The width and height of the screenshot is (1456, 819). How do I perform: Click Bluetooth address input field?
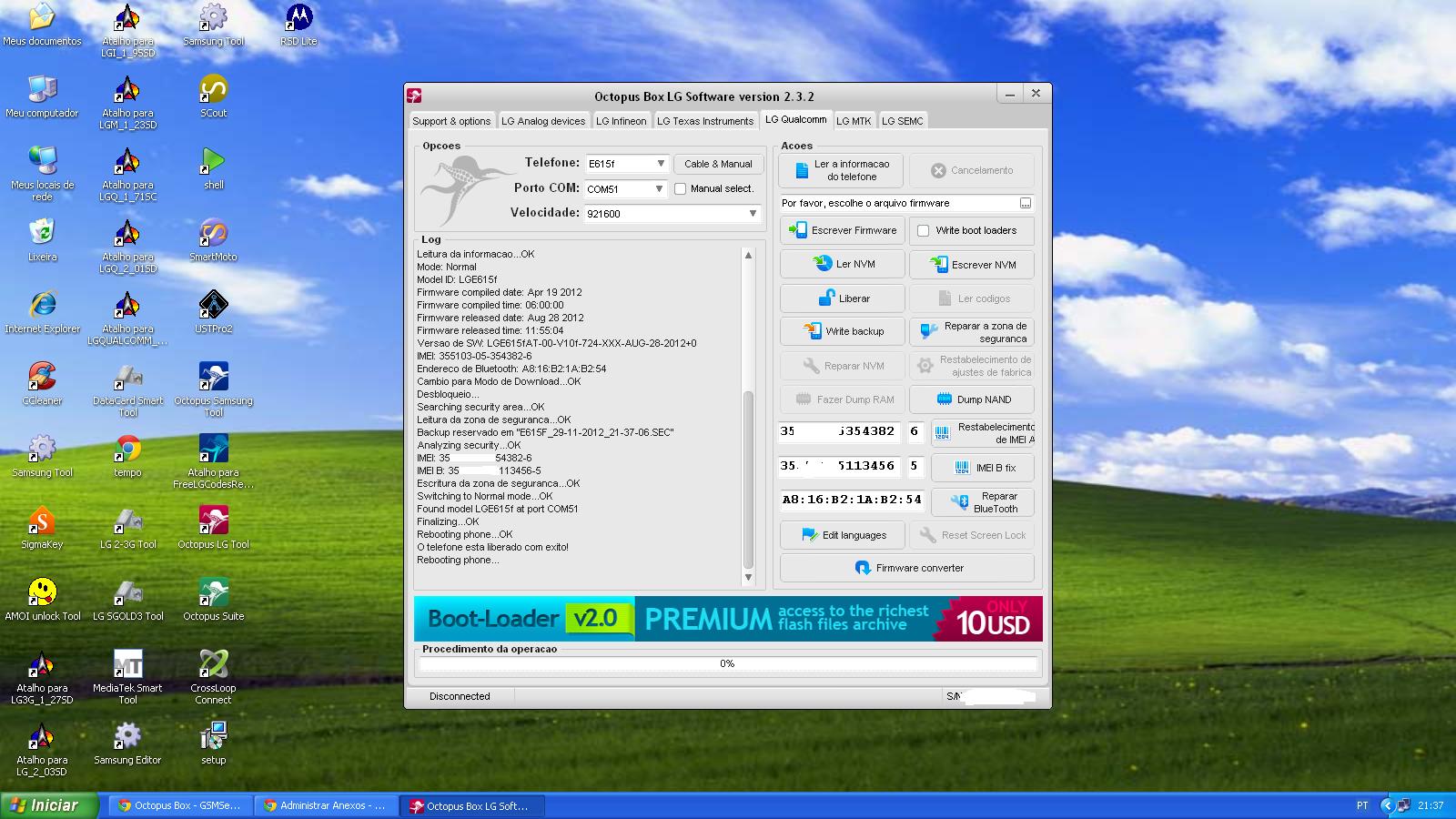(x=852, y=500)
